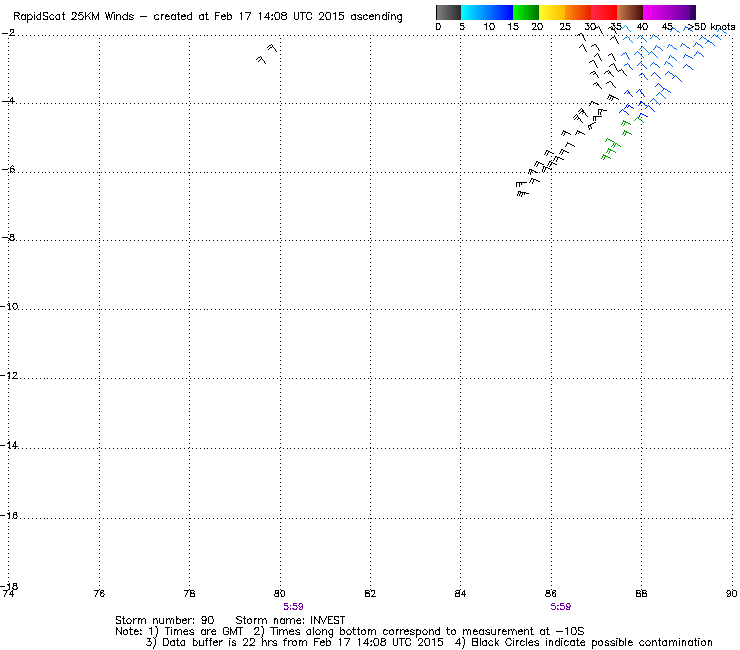Click the latitude label '-14'

click(9, 445)
